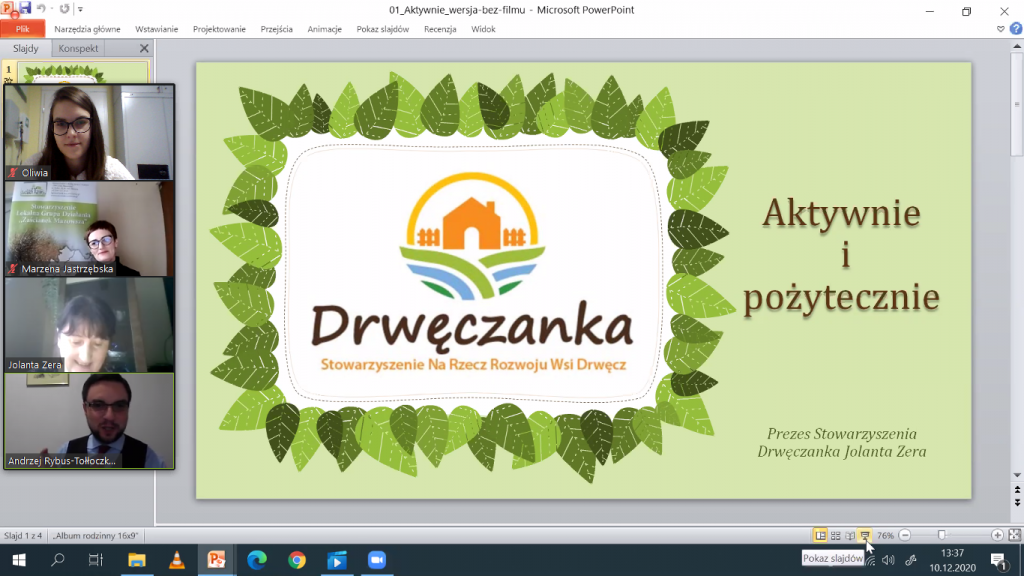
Task: Open Narzędzia główne ribbon tab
Action: click(x=88, y=29)
